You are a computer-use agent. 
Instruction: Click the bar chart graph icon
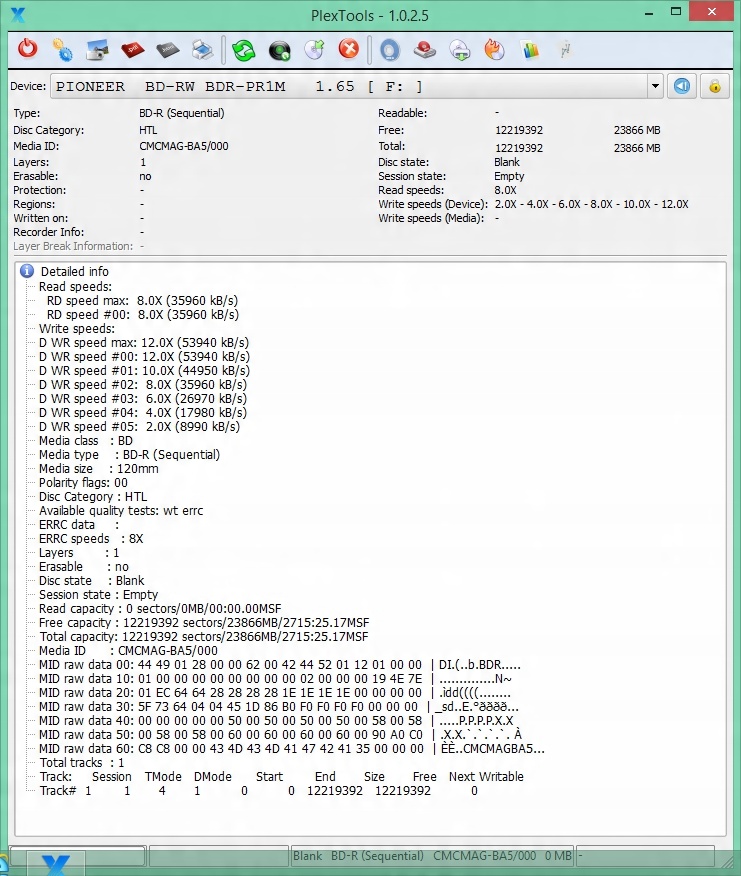(530, 49)
